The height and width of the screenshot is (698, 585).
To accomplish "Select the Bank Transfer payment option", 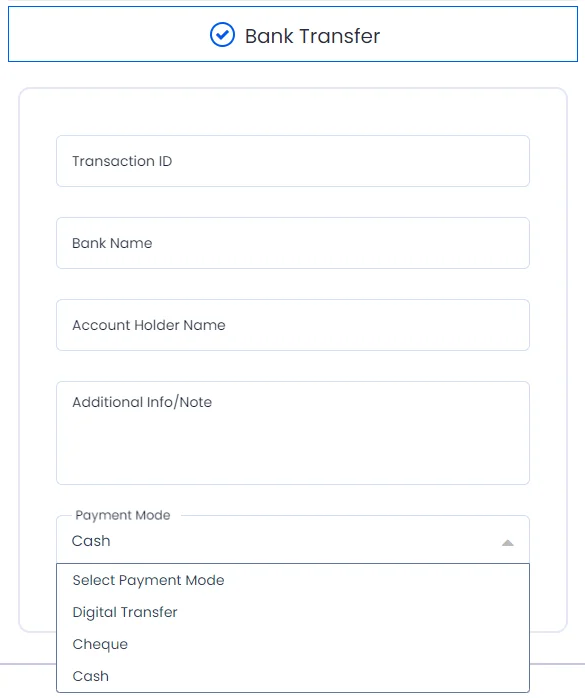I will 293,34.
